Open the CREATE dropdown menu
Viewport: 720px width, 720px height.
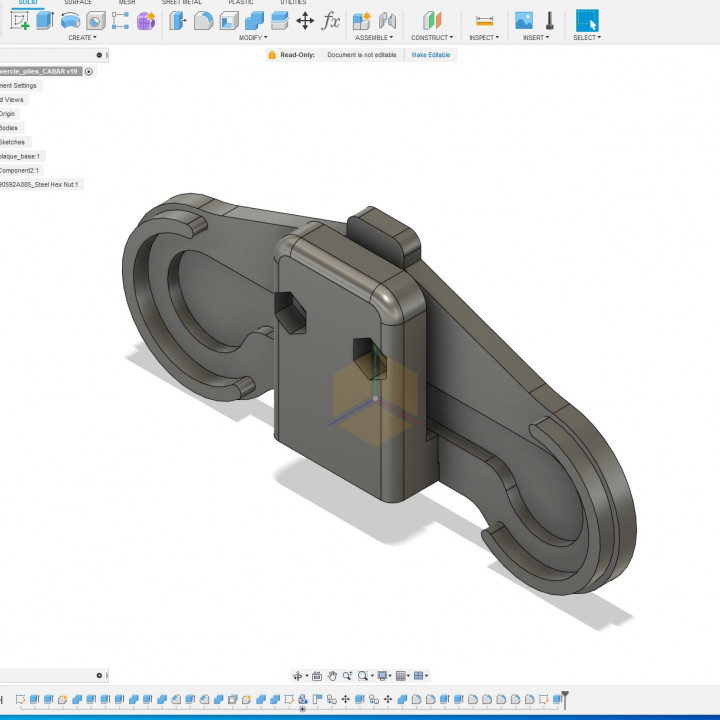point(82,38)
